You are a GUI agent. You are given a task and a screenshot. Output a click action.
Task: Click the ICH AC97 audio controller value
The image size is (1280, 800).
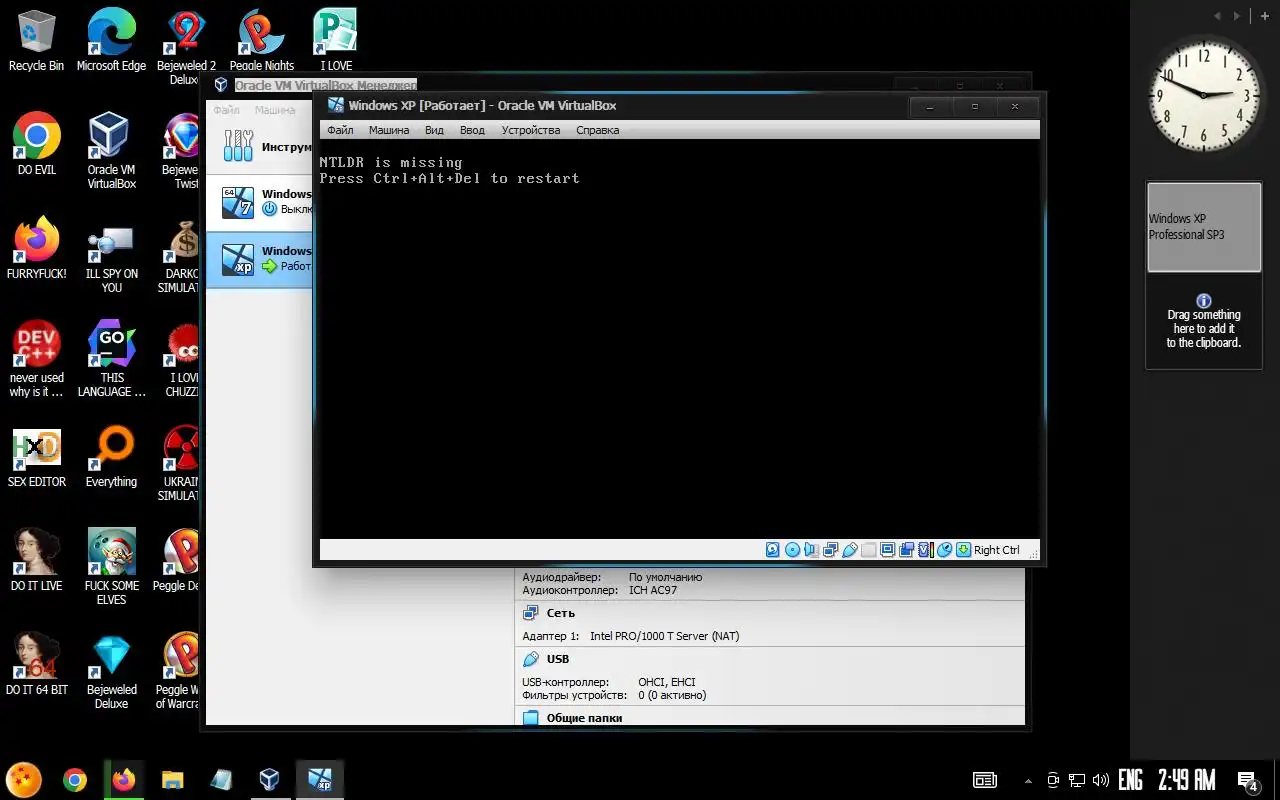(x=653, y=590)
